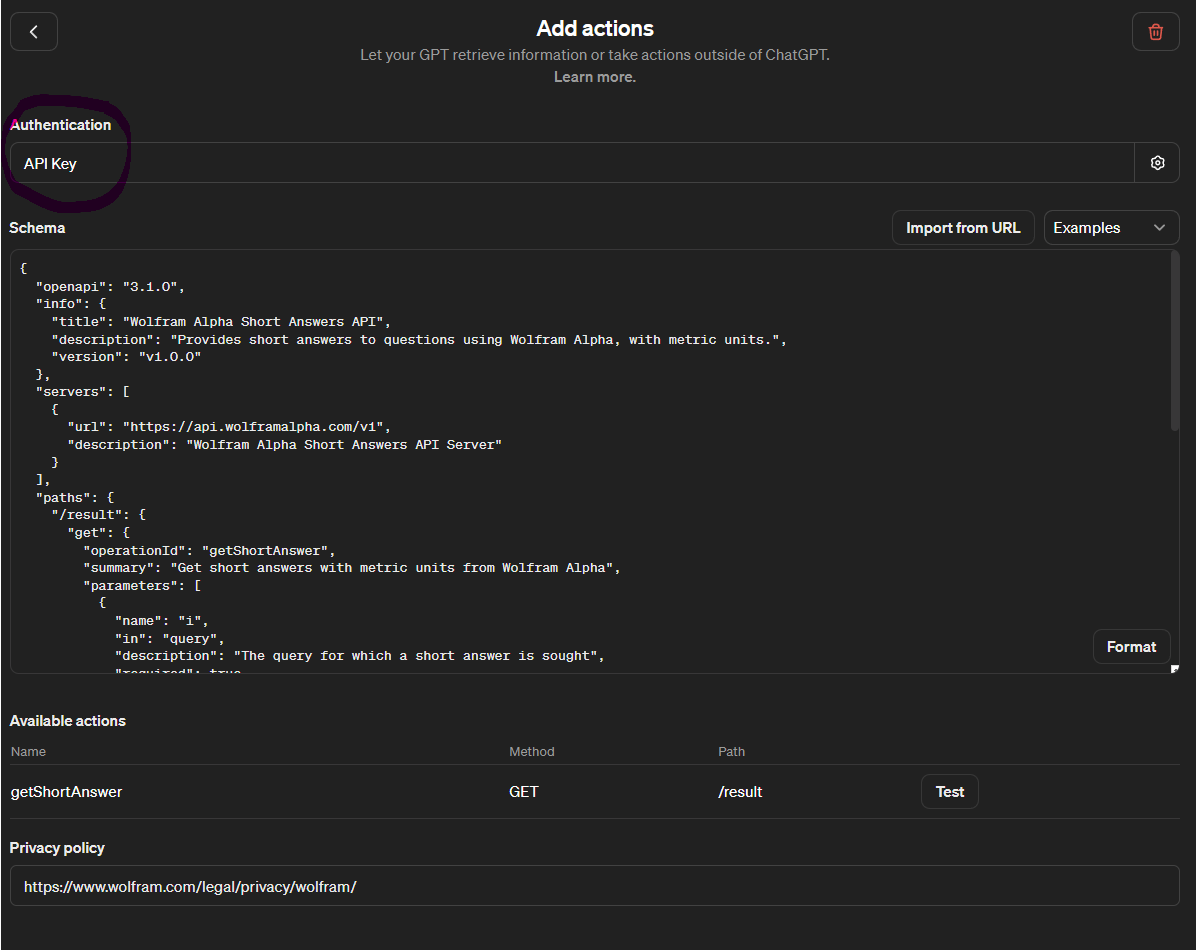Click the API Key authentication field
Viewport: 1196px width, 950px height.
572,163
